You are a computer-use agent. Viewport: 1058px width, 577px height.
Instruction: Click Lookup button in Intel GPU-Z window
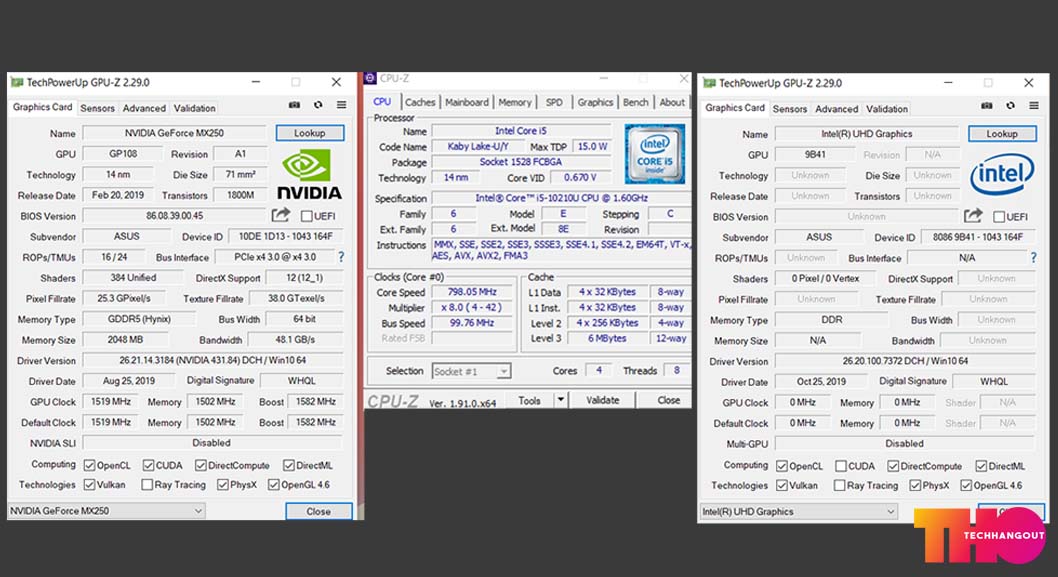click(1002, 134)
